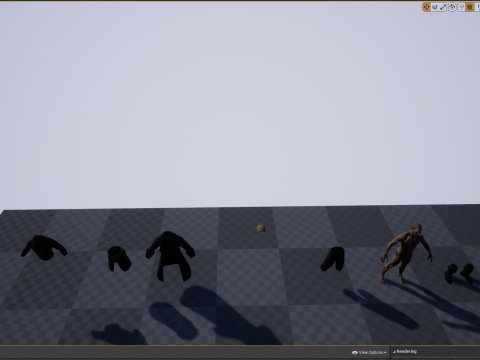480x360 pixels.
Task: Select the translate (move) gizmo mode
Action: [426, 7]
